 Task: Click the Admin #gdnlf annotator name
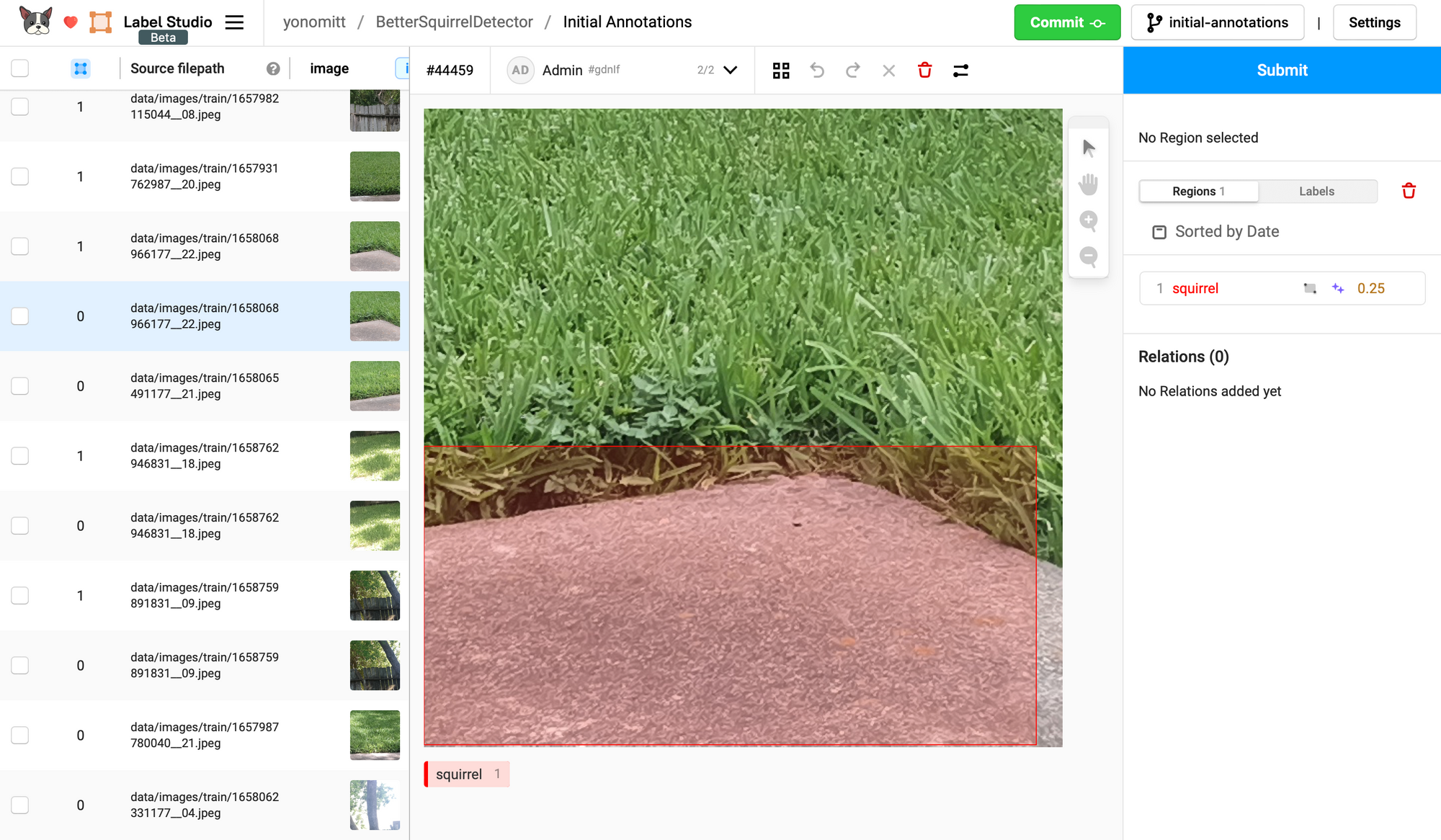pos(581,70)
